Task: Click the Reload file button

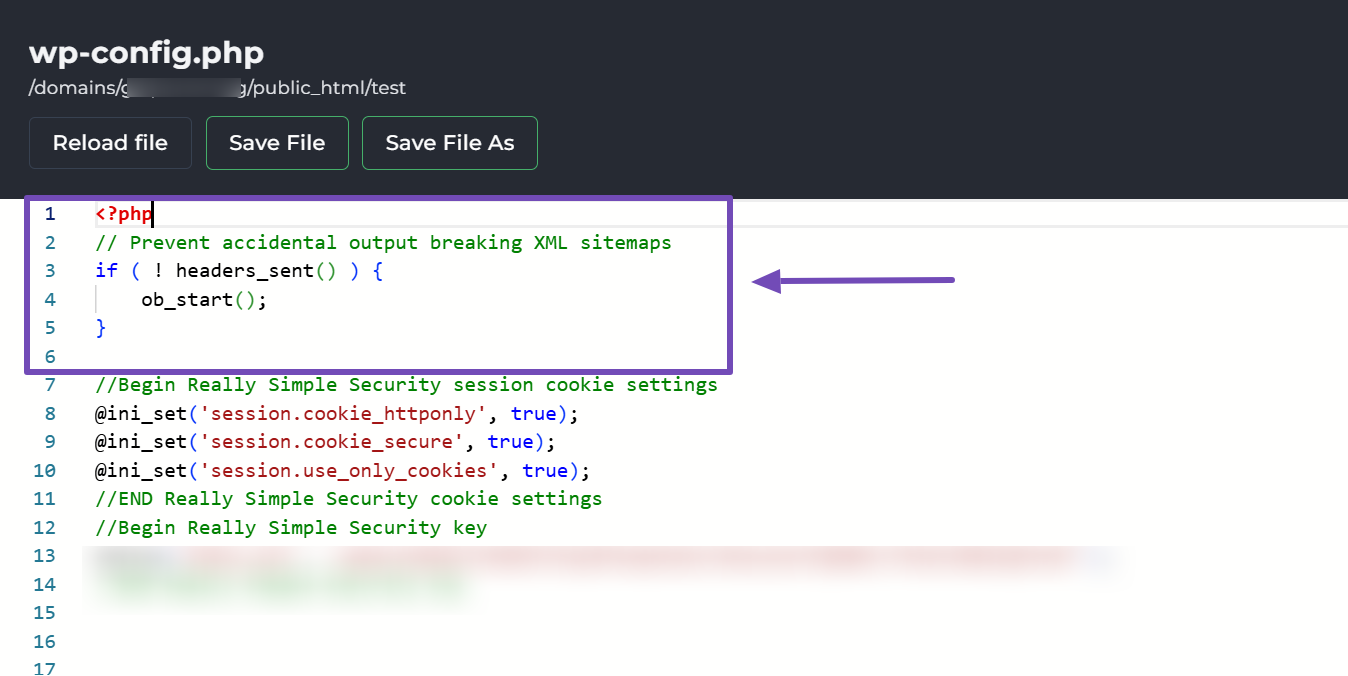Action: point(110,143)
